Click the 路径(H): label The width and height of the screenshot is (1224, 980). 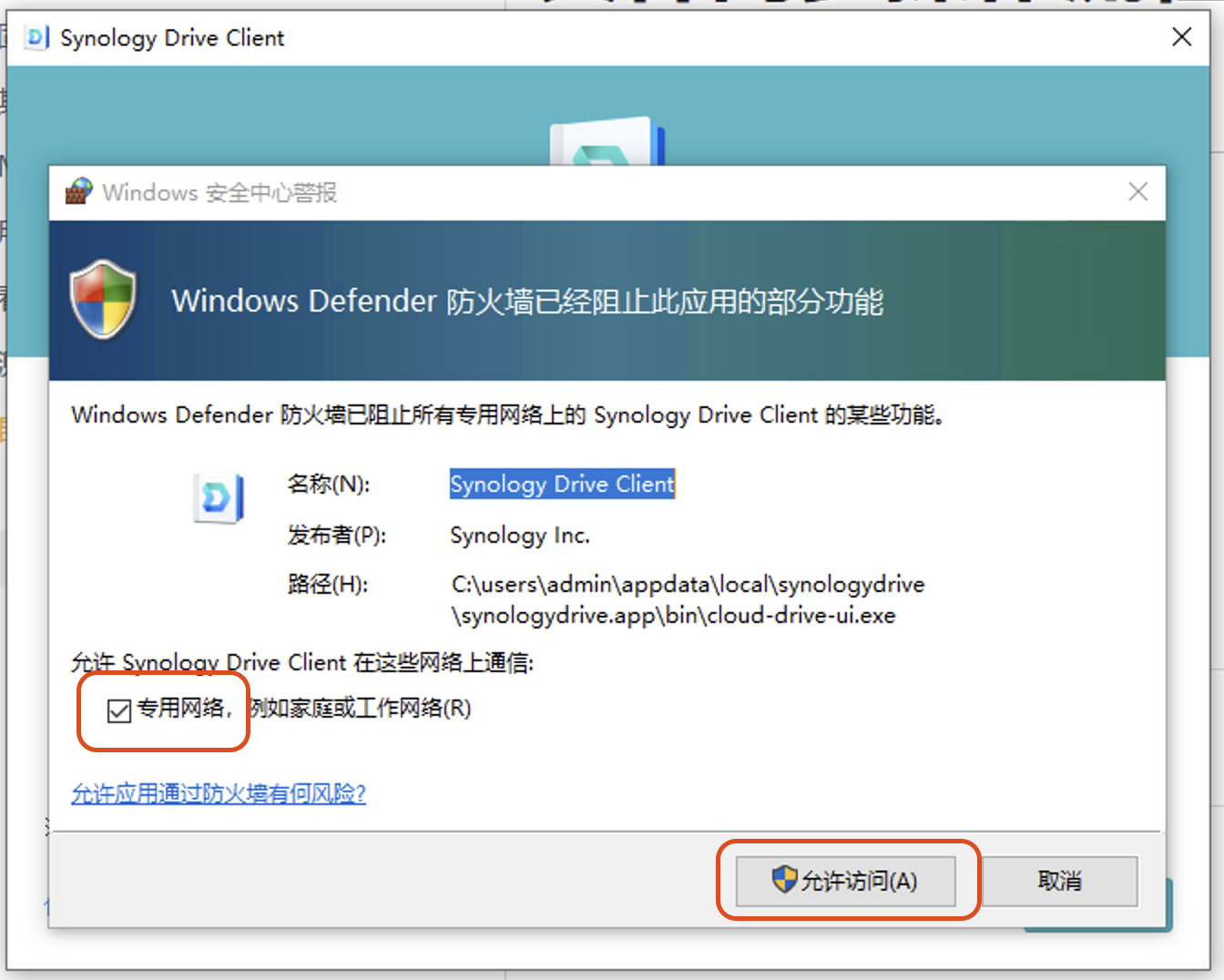(x=328, y=584)
